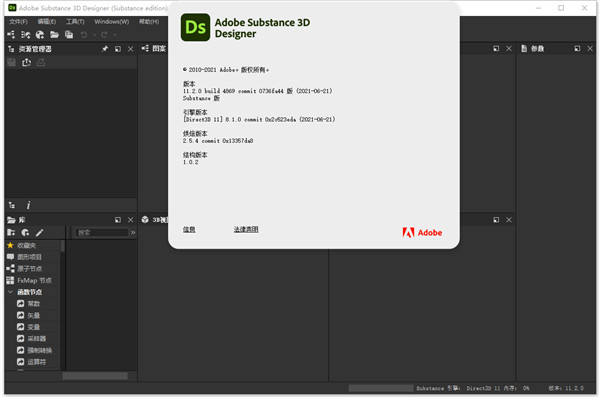
Task: Click the new MDL graph toolbar icon
Action: coord(26,35)
